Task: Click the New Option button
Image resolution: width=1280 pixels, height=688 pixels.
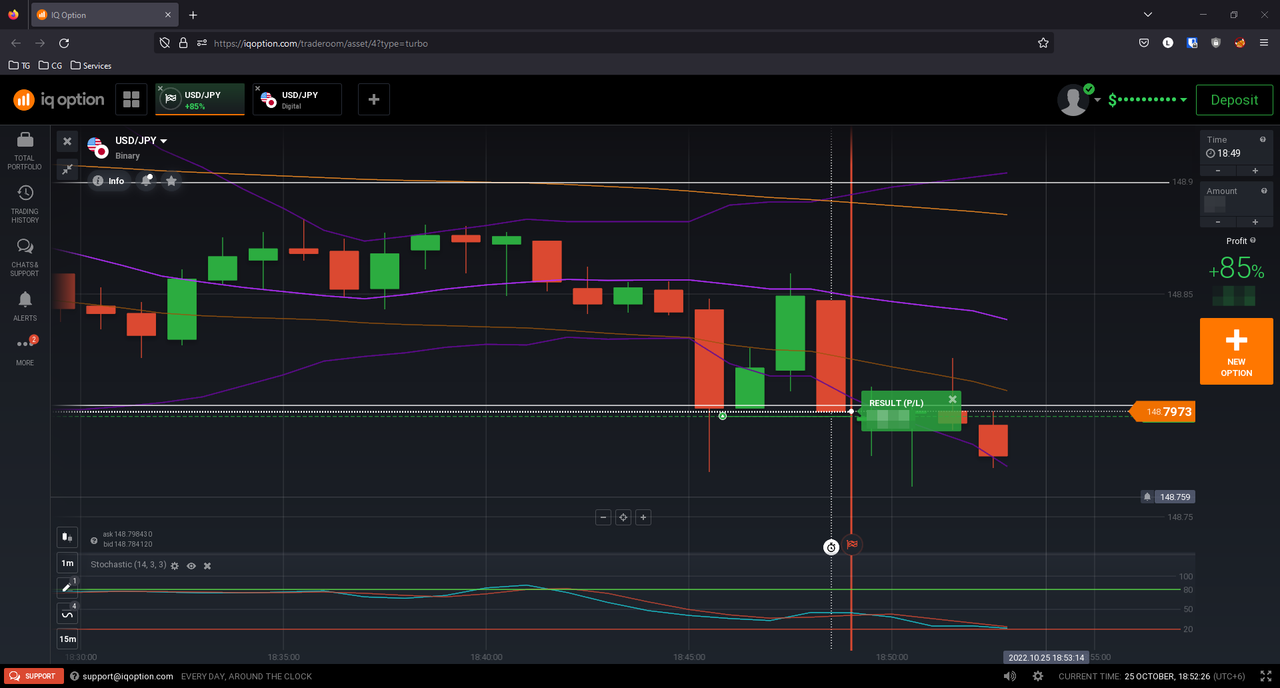Action: 1236,351
